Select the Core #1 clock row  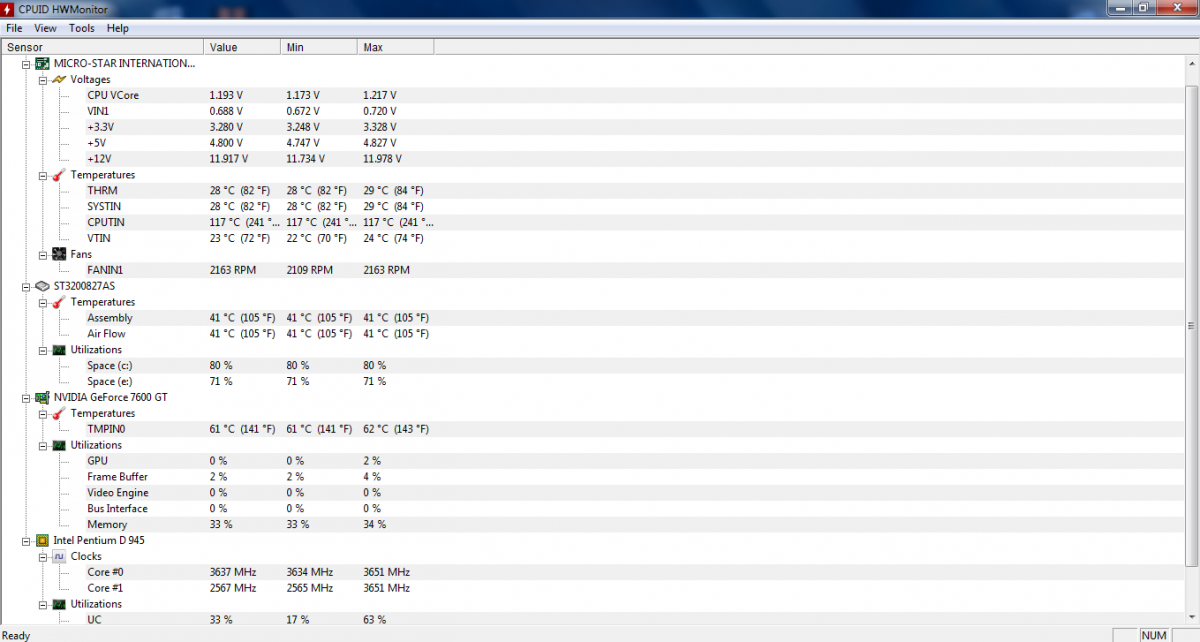[x=592, y=588]
